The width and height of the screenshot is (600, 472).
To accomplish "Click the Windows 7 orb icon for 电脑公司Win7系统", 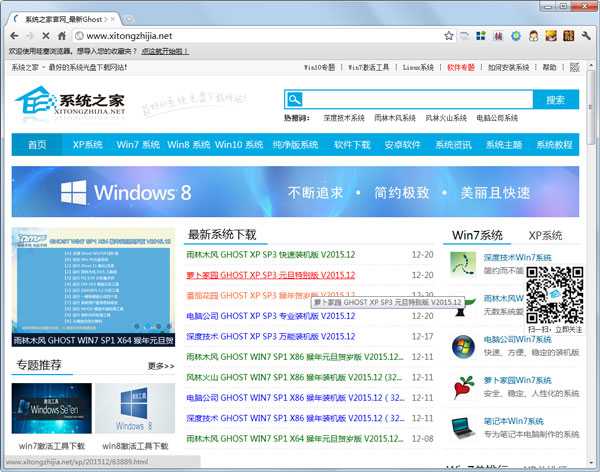I will coord(462,347).
